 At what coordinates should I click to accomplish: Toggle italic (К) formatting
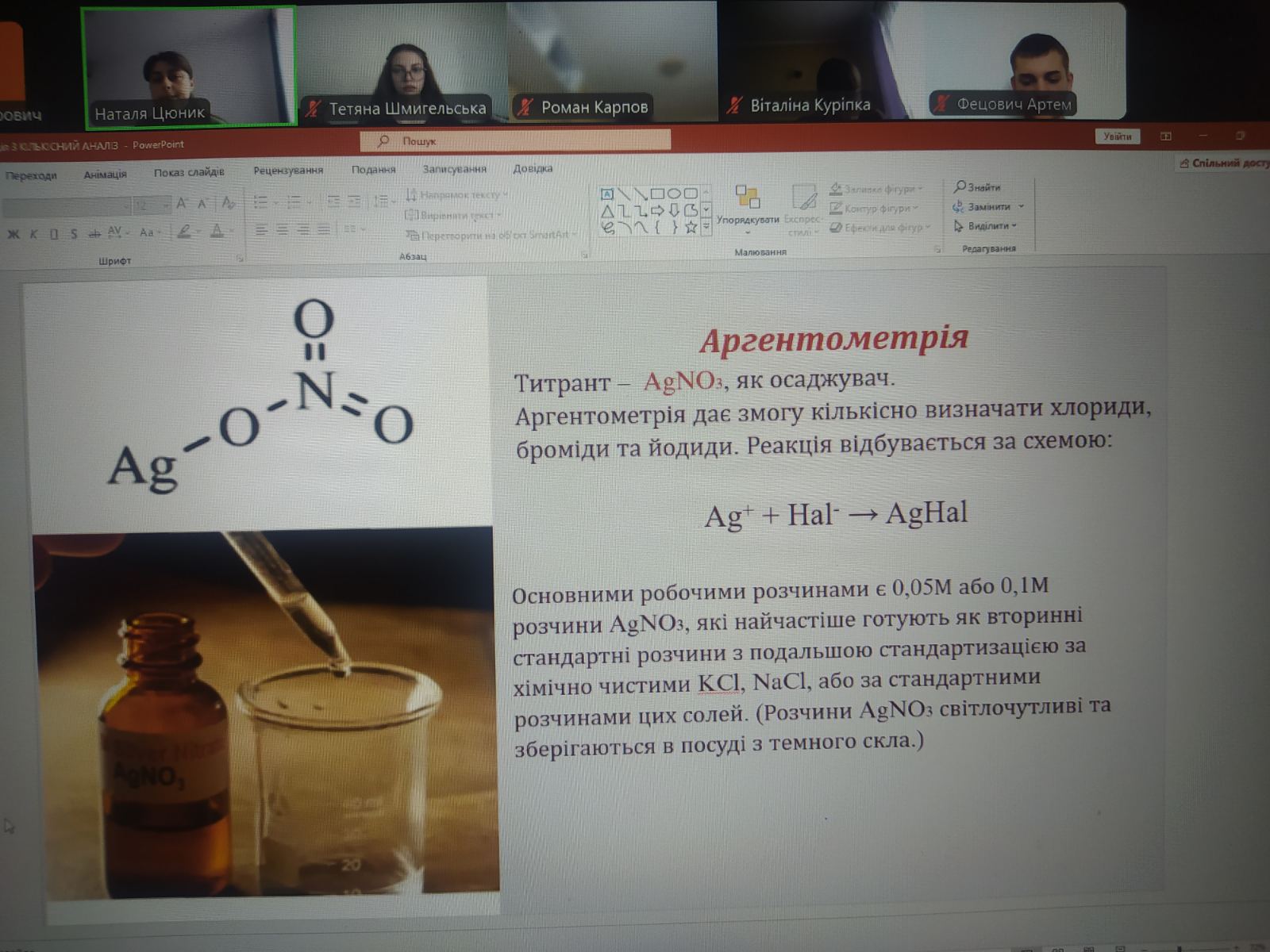click(x=33, y=234)
